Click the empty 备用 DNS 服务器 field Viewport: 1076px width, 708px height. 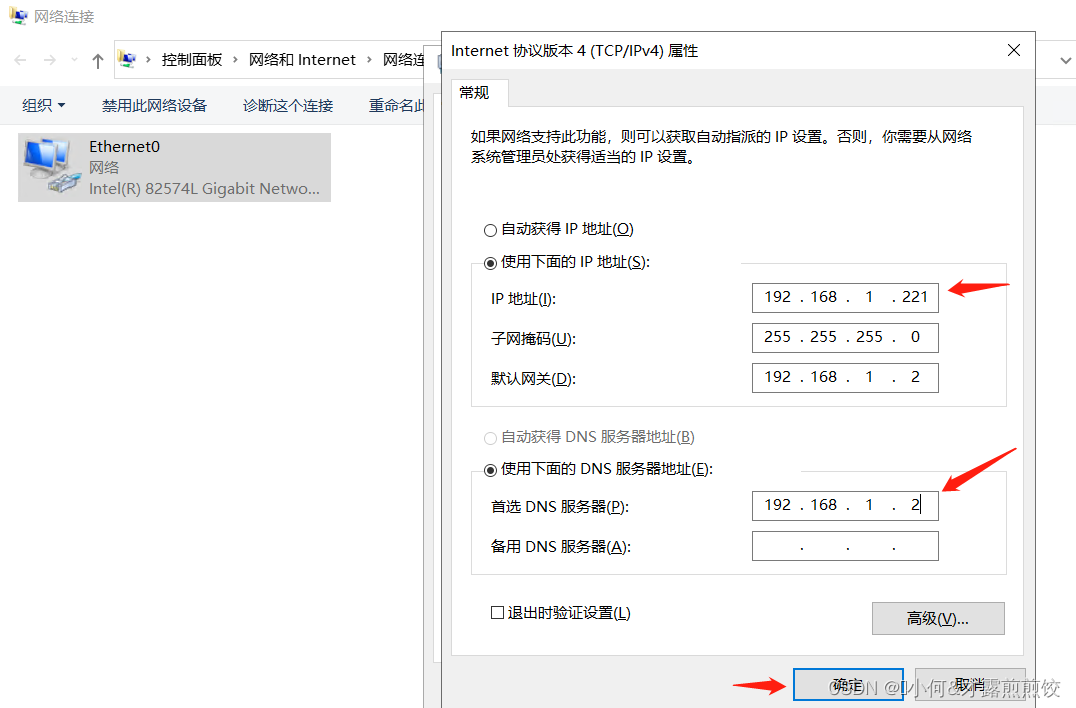pyautogui.click(x=845, y=546)
